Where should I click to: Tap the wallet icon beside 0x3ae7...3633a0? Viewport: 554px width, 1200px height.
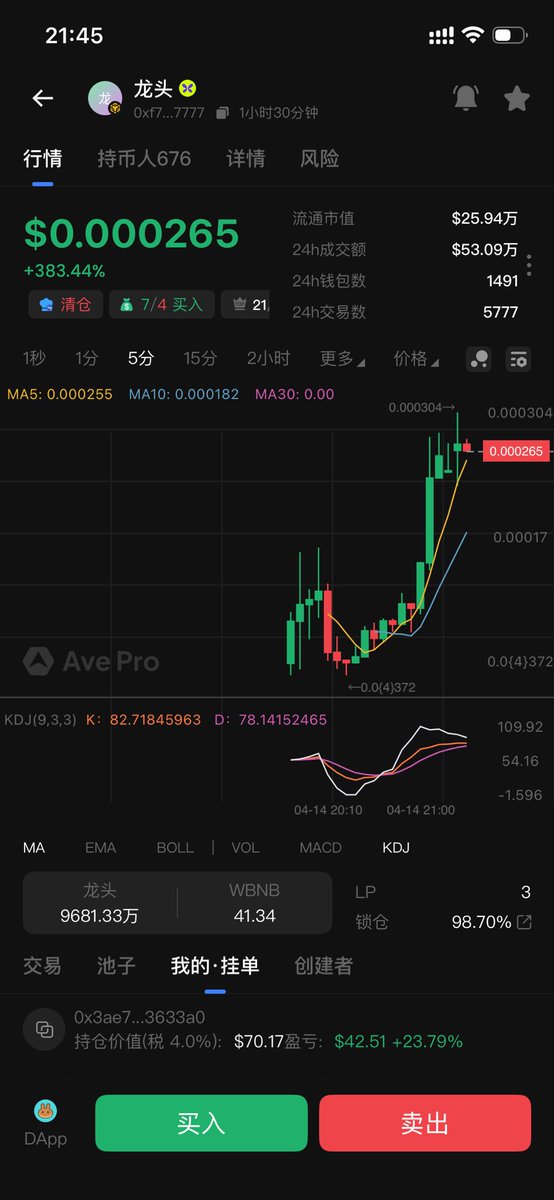coord(44,1029)
